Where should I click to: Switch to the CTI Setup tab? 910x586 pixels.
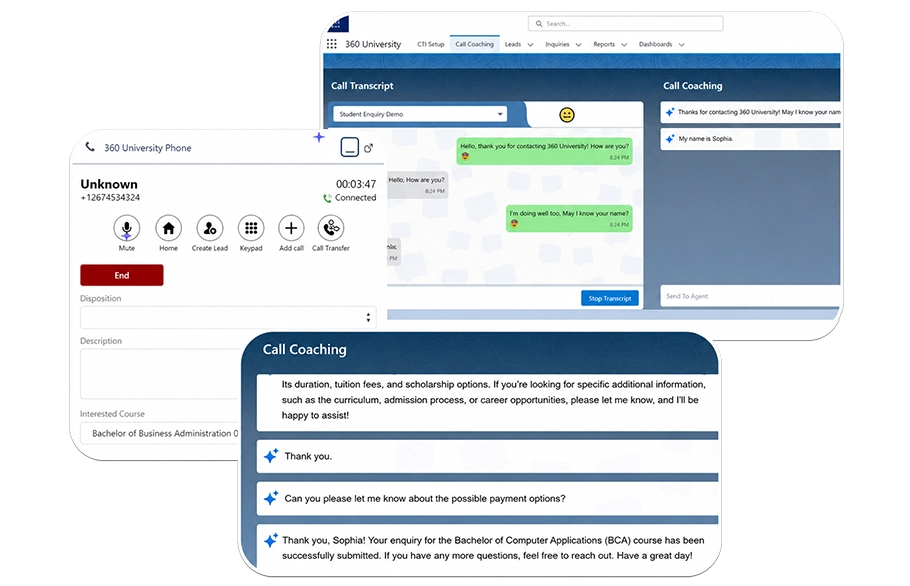point(431,44)
